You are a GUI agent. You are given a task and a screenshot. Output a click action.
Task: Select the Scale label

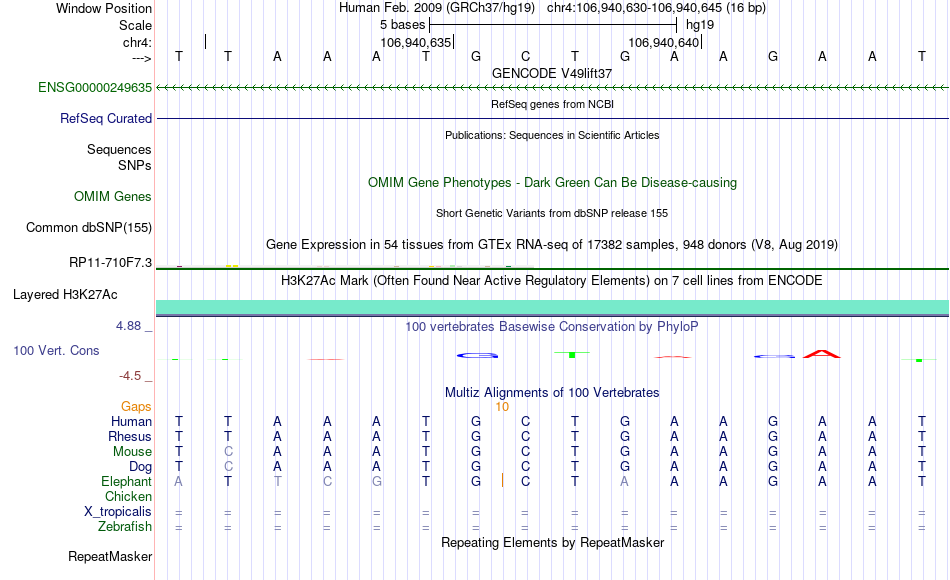click(x=135, y=25)
